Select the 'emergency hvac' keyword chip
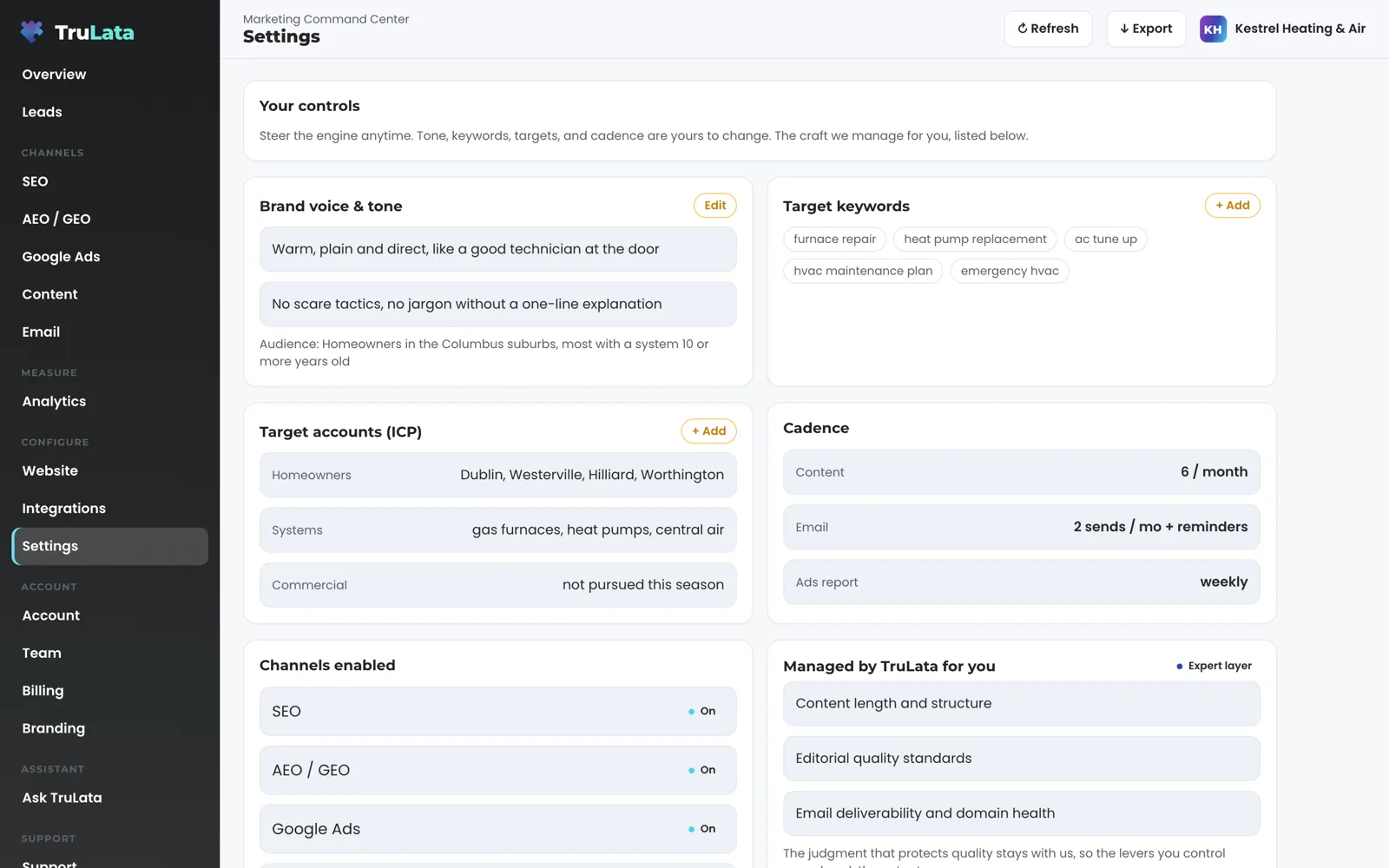The width and height of the screenshot is (1389, 868). pyautogui.click(x=1010, y=271)
